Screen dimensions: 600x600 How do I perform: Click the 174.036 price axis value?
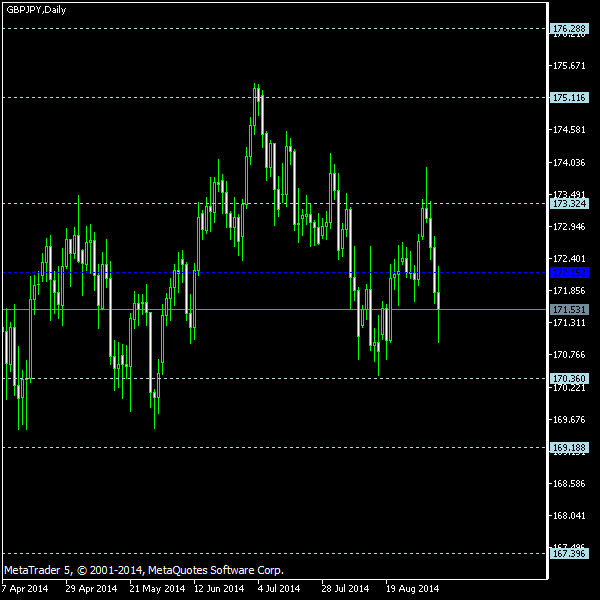[569, 163]
